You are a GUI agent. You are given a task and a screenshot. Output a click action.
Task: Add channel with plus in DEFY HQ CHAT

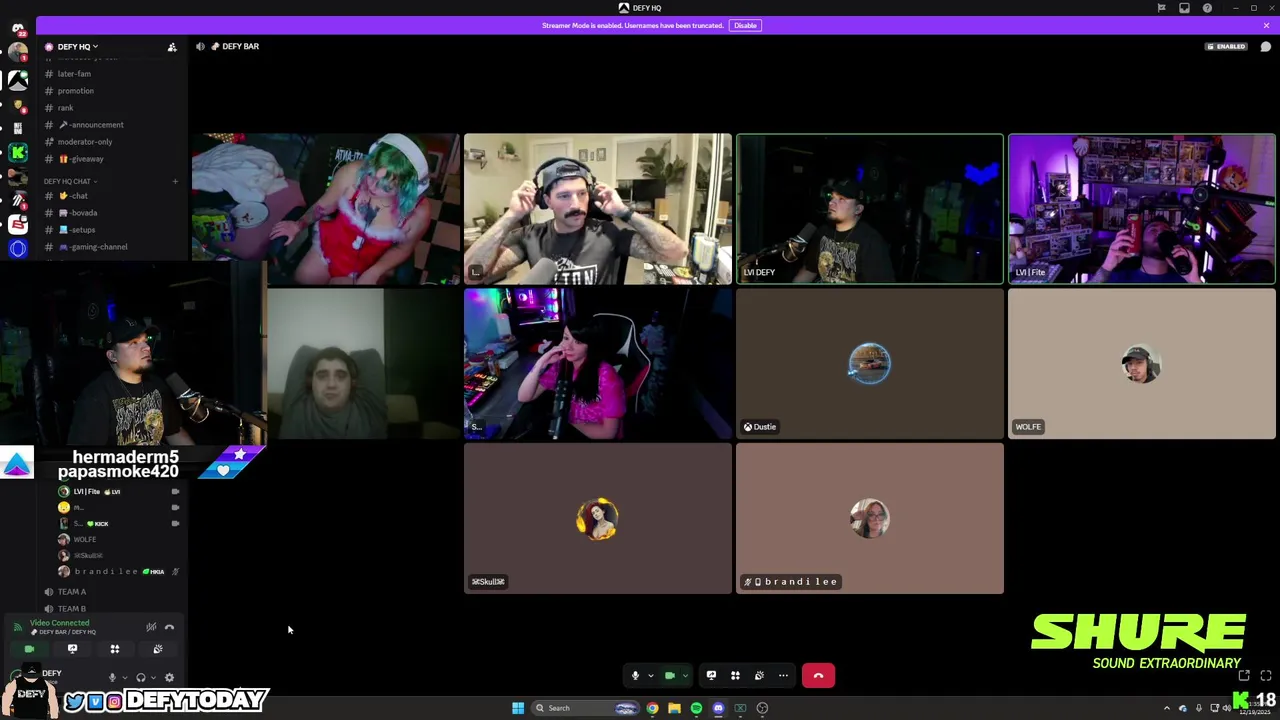(x=175, y=181)
